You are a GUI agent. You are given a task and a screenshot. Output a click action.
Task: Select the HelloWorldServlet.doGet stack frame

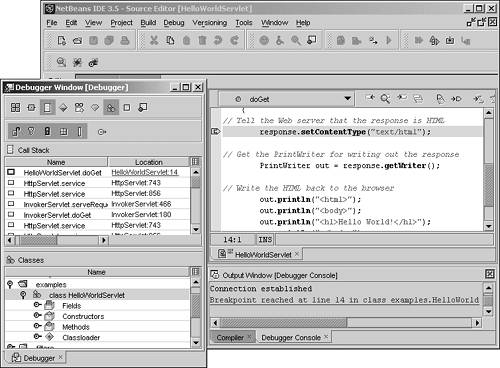(x=98, y=172)
